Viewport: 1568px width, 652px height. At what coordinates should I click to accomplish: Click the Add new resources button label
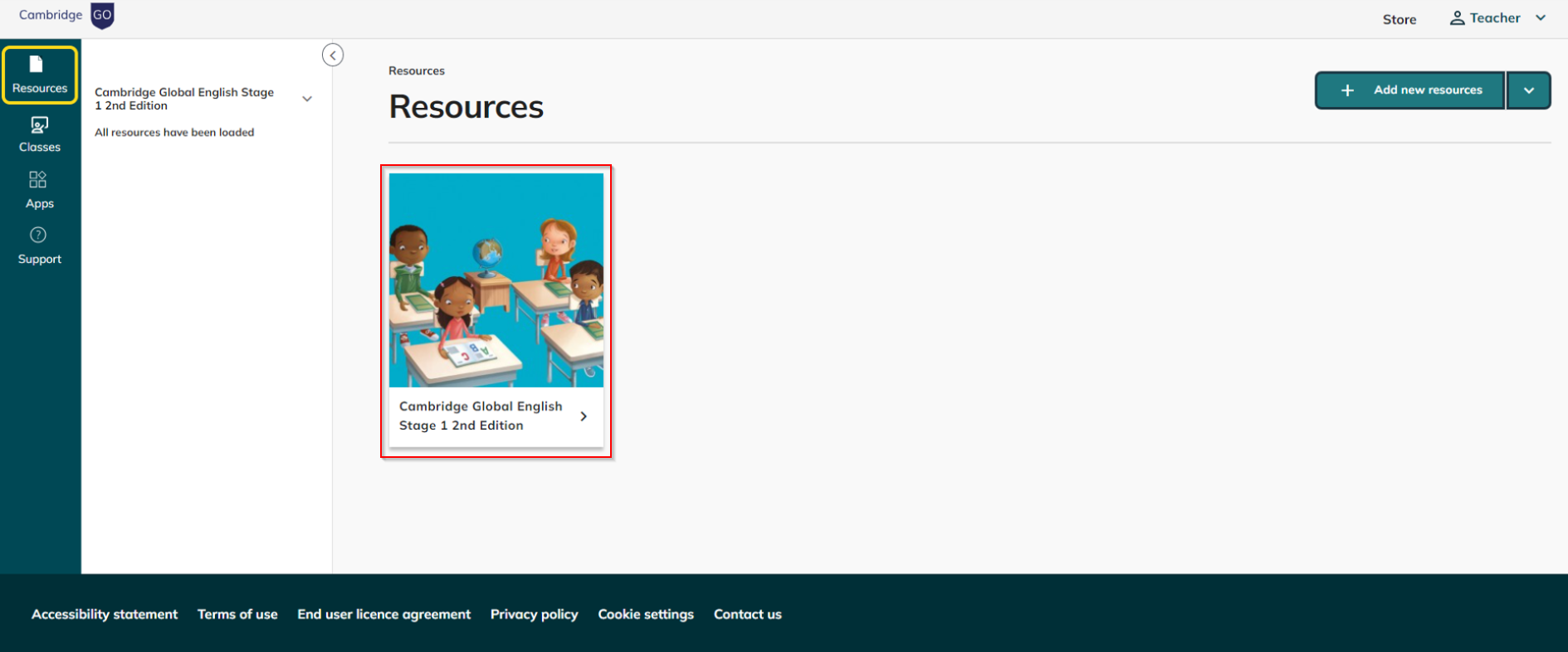tap(1428, 90)
